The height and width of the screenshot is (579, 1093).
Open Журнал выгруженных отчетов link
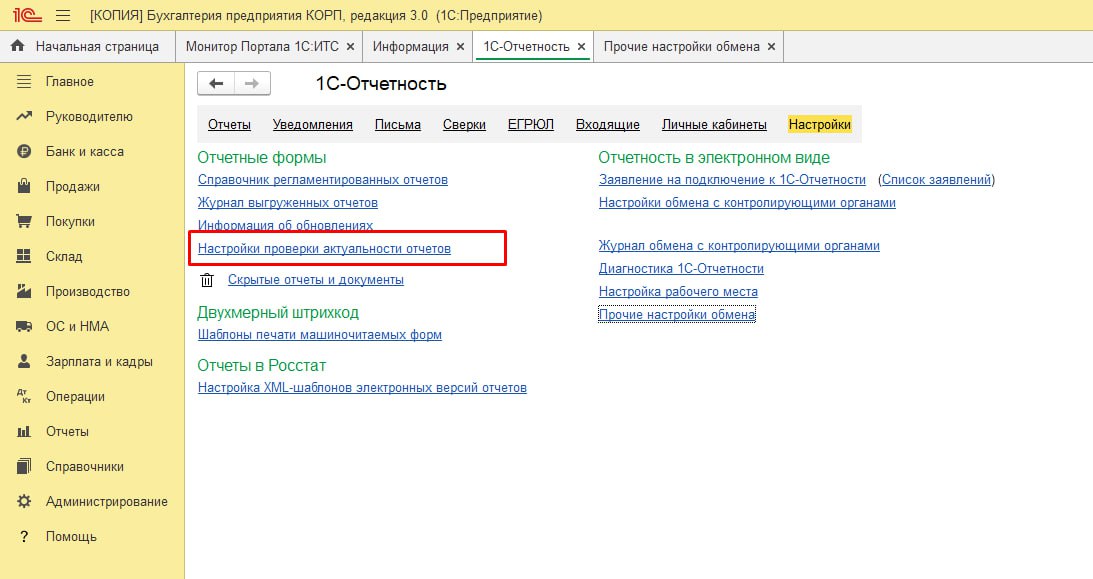(x=288, y=203)
